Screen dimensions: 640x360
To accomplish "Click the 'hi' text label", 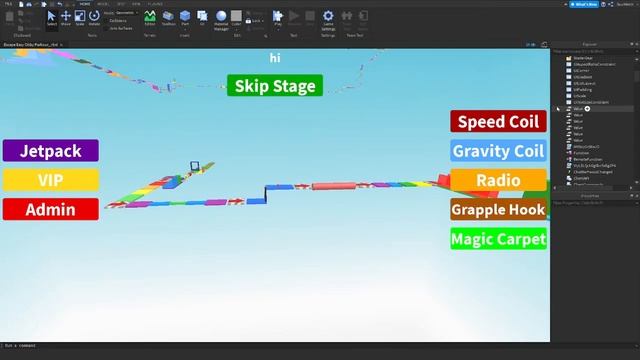I will tap(275, 58).
